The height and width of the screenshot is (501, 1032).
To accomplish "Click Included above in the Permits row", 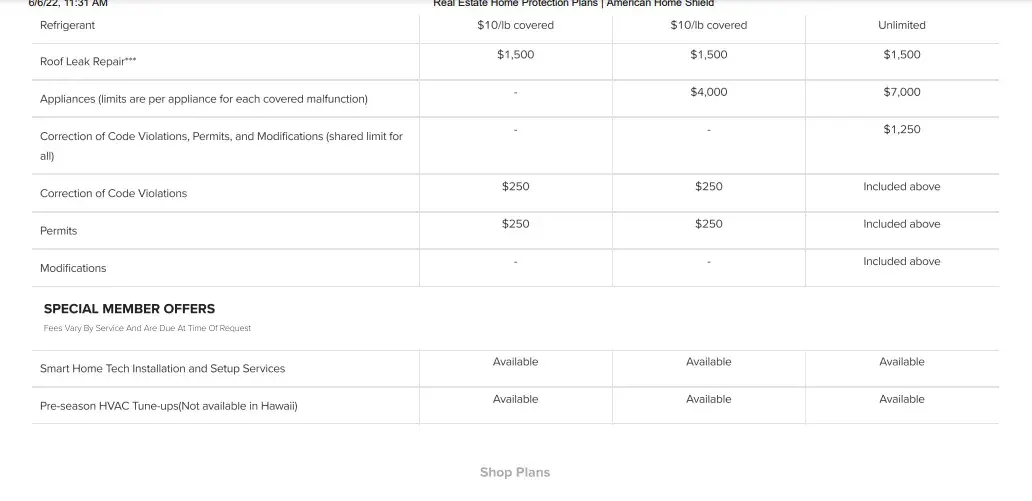I will (901, 224).
